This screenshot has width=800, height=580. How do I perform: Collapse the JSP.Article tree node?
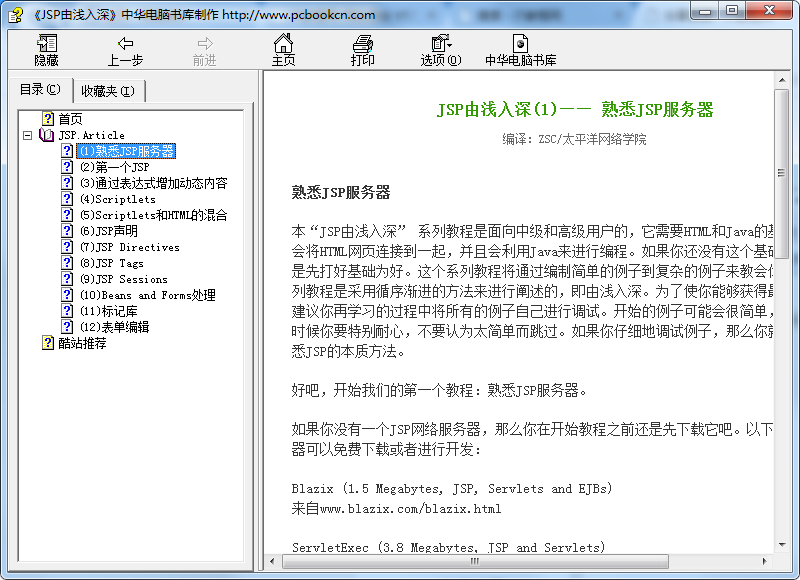(28, 135)
